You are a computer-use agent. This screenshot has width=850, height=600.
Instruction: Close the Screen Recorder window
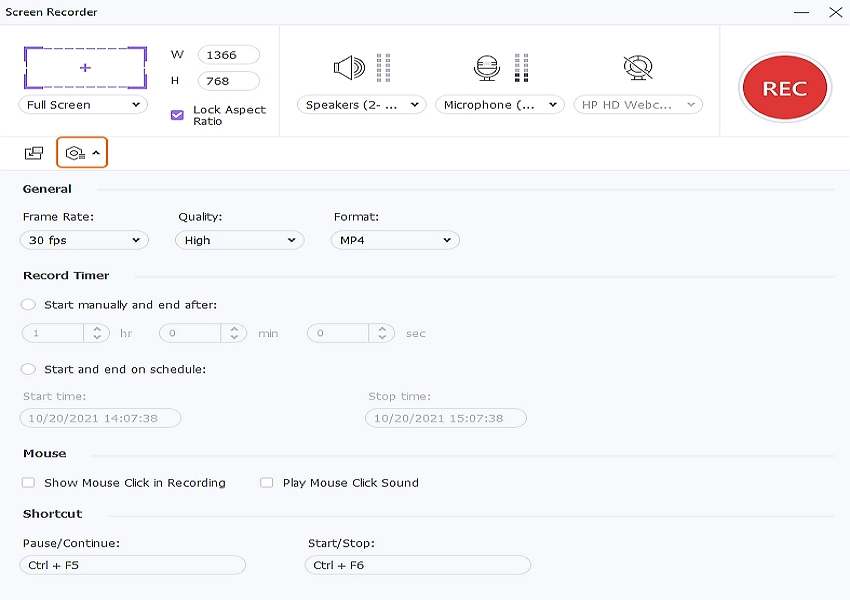click(835, 12)
